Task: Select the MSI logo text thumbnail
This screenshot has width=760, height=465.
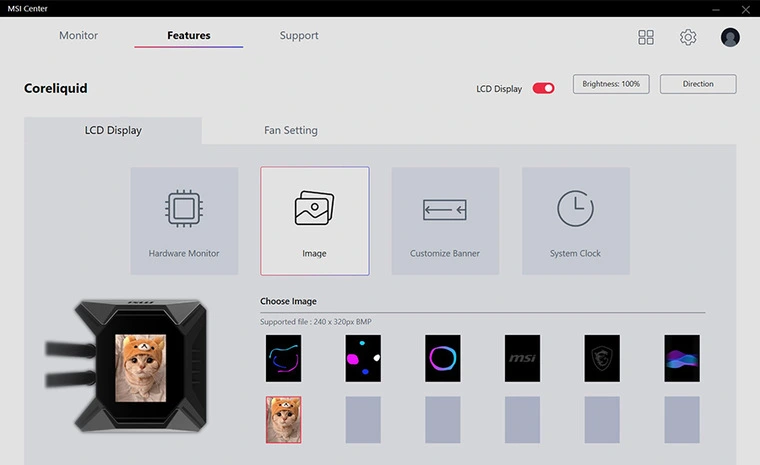Action: tap(522, 358)
